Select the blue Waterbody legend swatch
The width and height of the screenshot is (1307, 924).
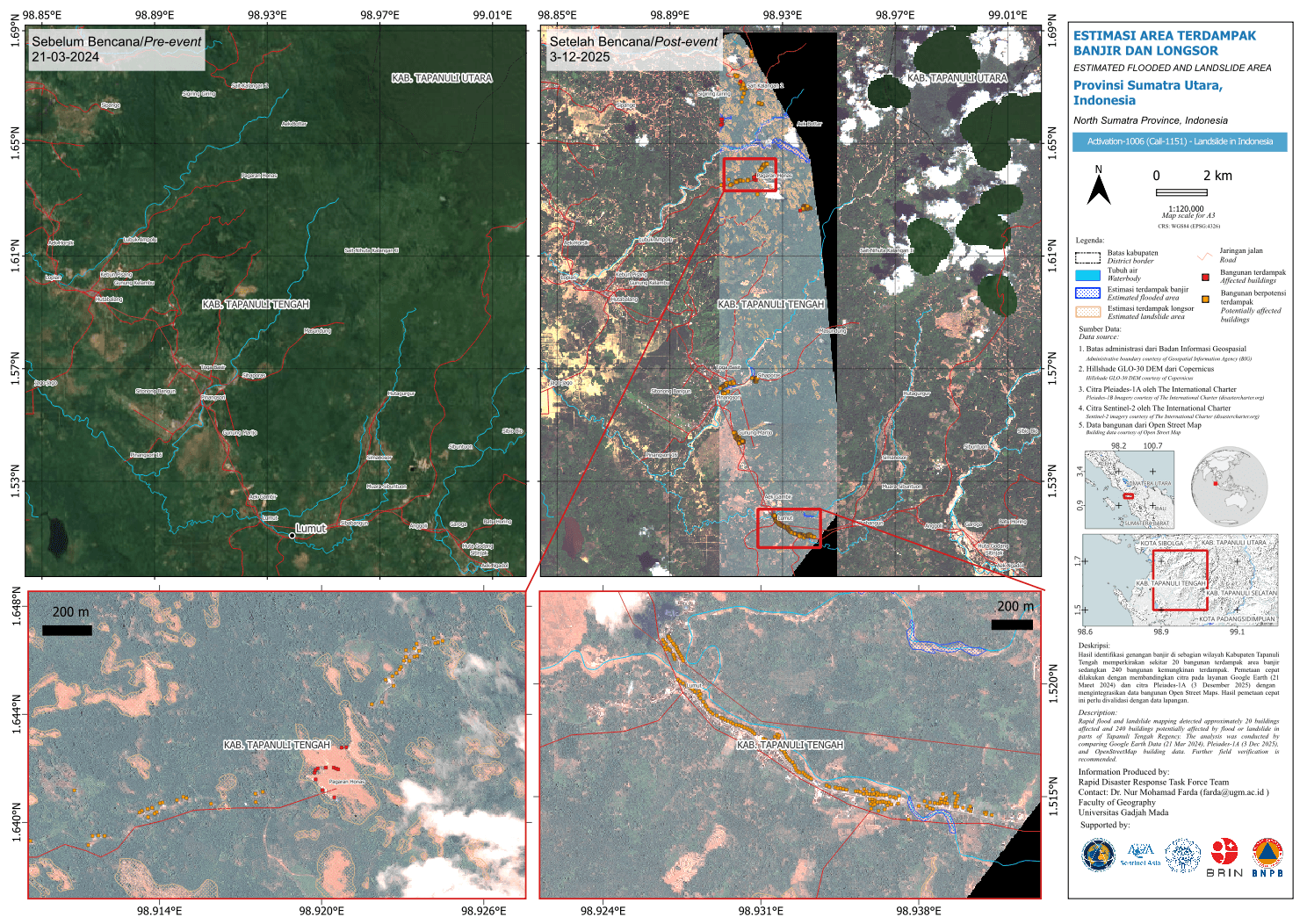(x=1087, y=275)
